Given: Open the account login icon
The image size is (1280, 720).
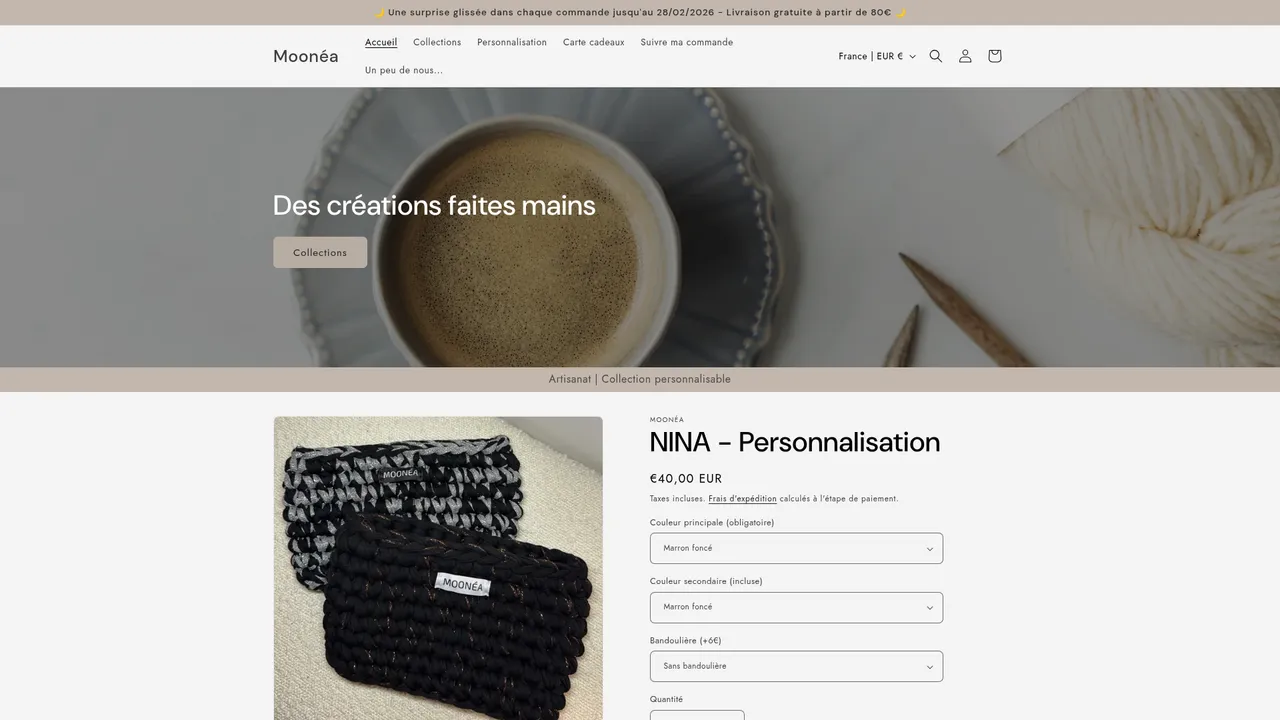Looking at the screenshot, I should click(x=965, y=56).
